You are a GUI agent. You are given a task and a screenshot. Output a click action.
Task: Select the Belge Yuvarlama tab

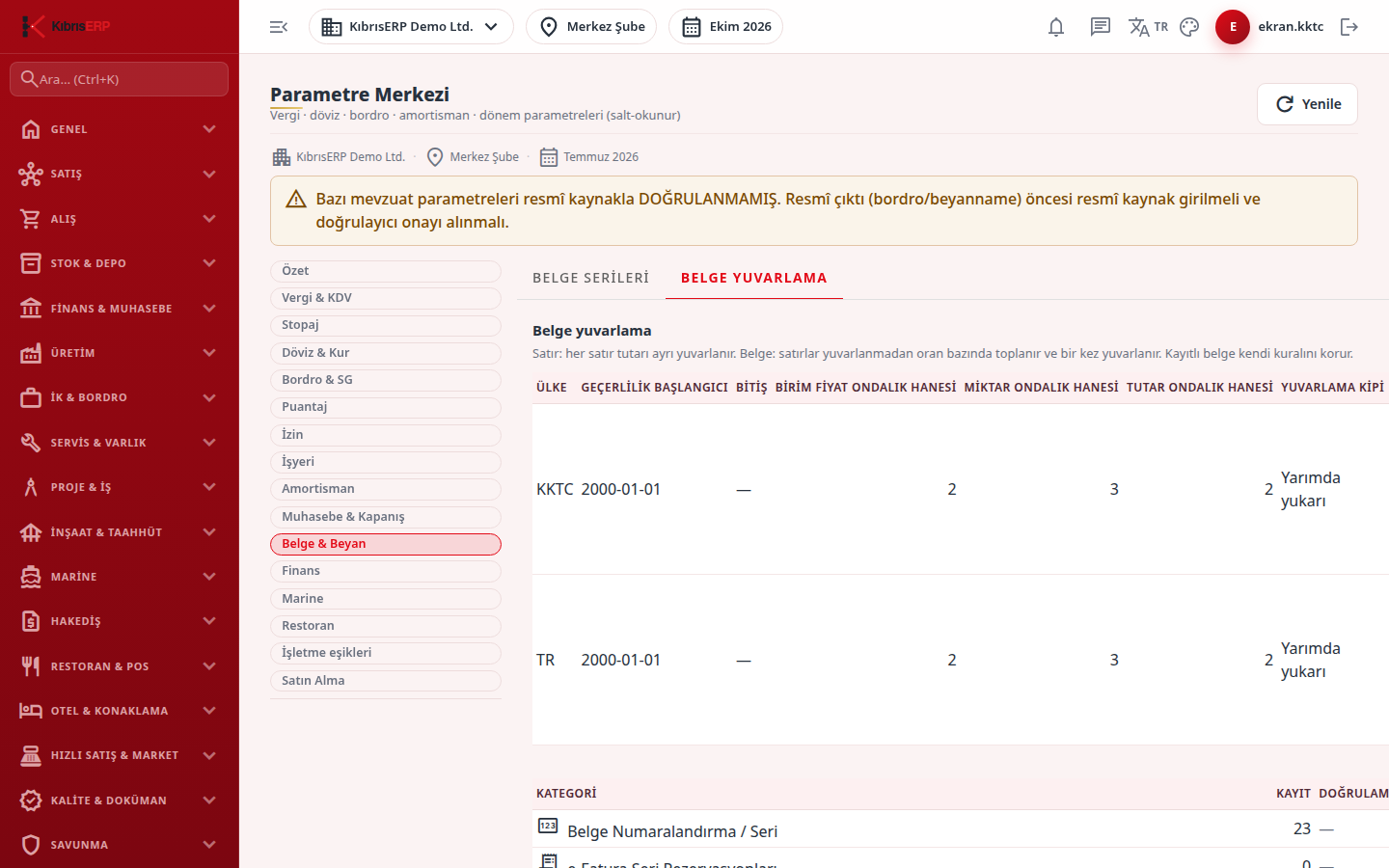click(x=754, y=278)
